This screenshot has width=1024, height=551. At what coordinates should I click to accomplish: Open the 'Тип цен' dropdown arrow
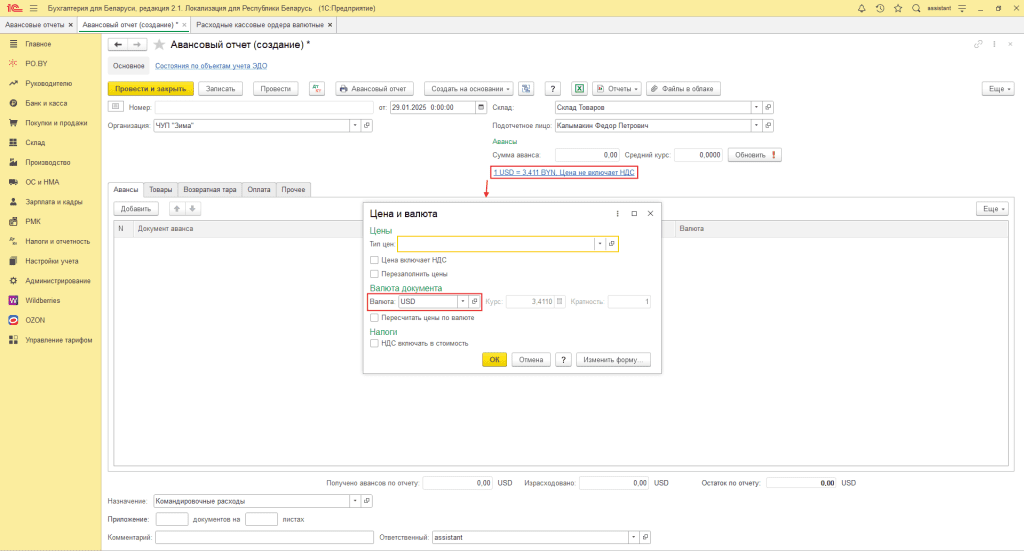point(600,244)
